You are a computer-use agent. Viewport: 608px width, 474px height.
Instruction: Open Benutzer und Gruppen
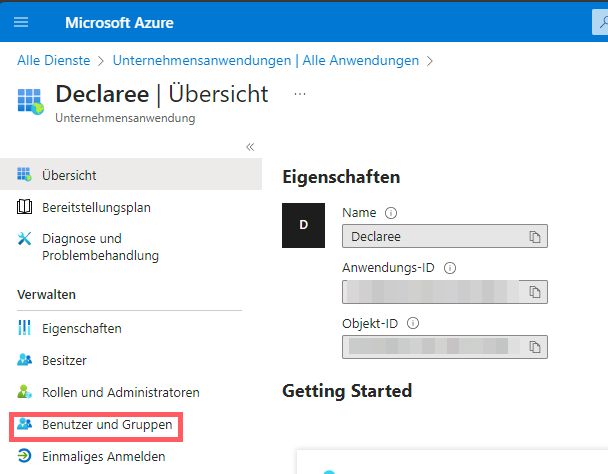point(107,425)
